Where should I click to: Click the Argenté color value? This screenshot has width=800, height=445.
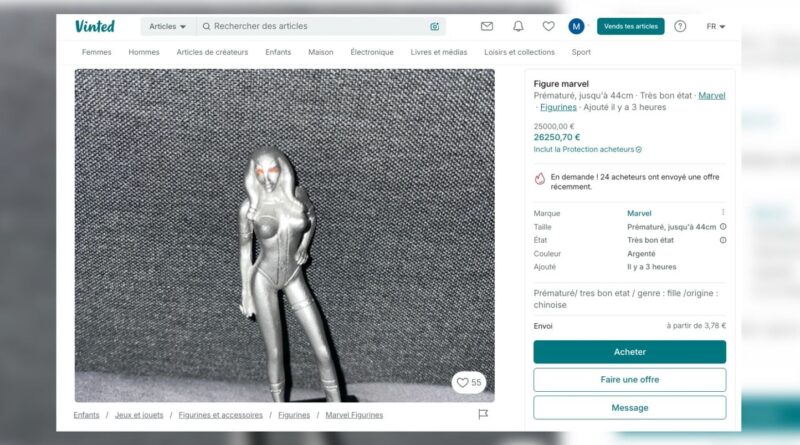click(641, 254)
